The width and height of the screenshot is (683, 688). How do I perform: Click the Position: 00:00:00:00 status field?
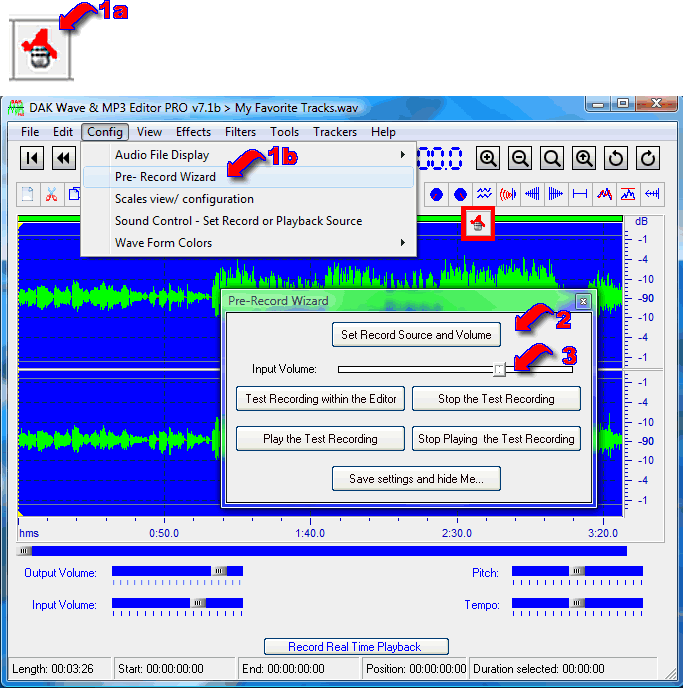[415, 669]
